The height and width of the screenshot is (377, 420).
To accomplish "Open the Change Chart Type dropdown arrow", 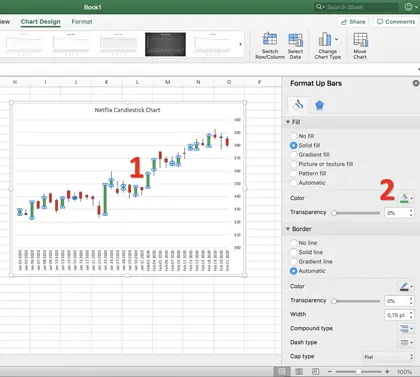I will click(x=337, y=39).
